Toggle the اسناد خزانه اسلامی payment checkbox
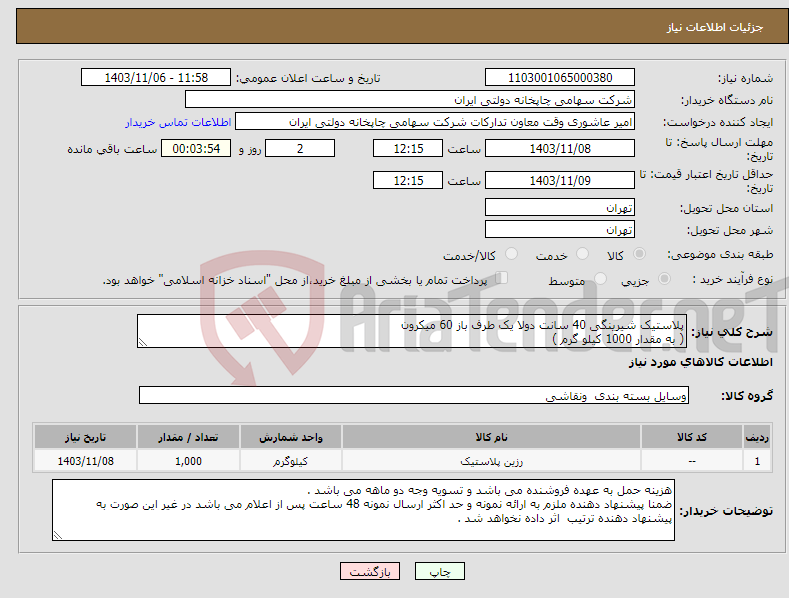 pos(501,278)
